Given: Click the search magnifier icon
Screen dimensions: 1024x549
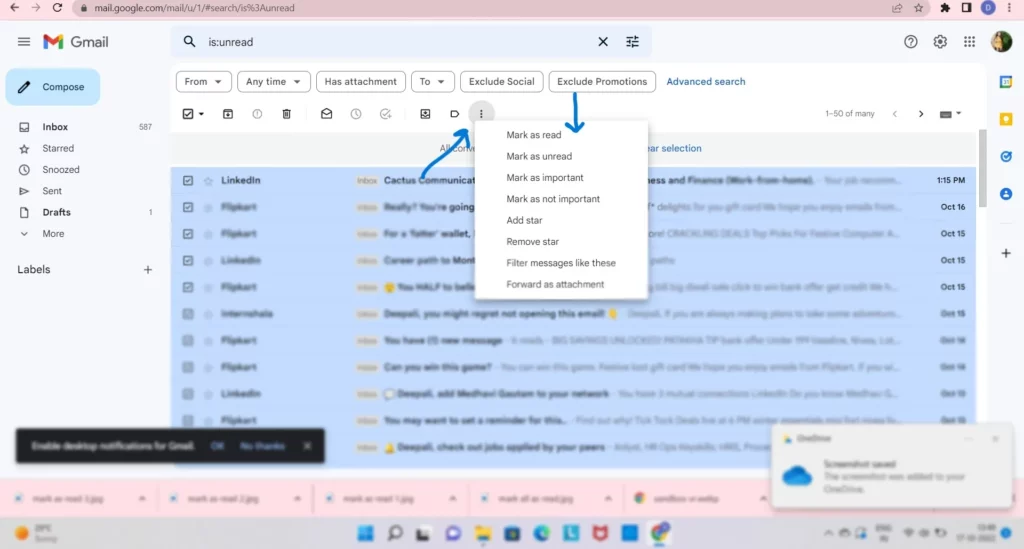Looking at the screenshot, I should point(189,42).
